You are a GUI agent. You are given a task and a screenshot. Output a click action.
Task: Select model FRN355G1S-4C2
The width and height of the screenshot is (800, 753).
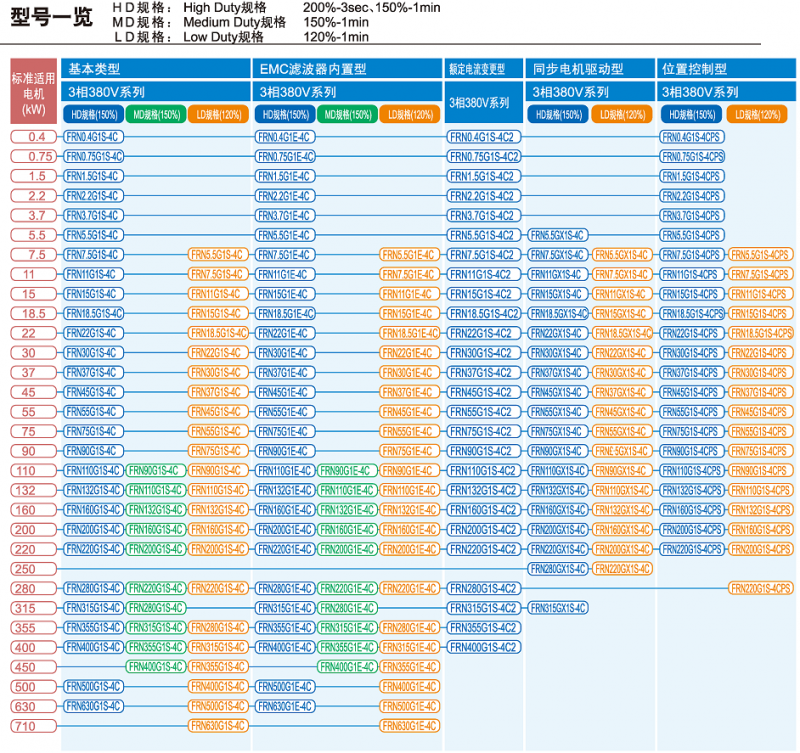click(x=484, y=628)
